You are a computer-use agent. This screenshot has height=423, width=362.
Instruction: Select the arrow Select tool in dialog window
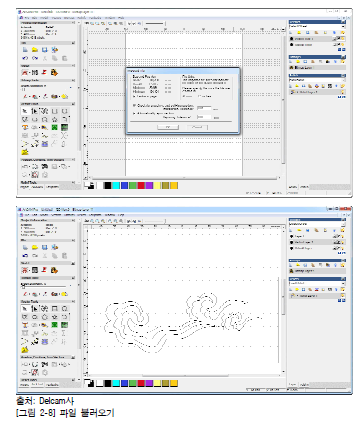25,111
